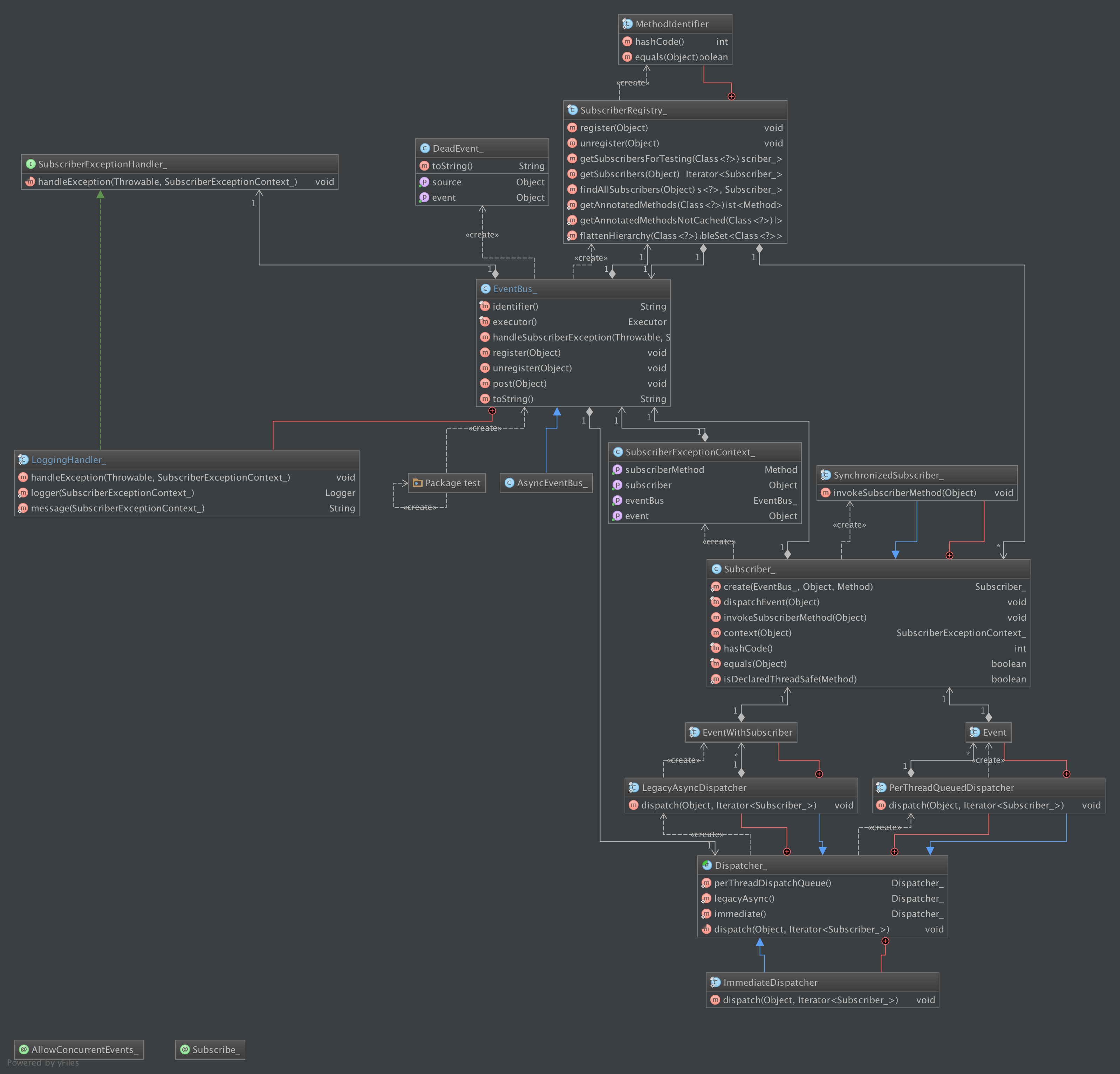Screen dimensions: 1120x1074
Task: Click the ImmediateDispatcher node header
Action: [770, 982]
